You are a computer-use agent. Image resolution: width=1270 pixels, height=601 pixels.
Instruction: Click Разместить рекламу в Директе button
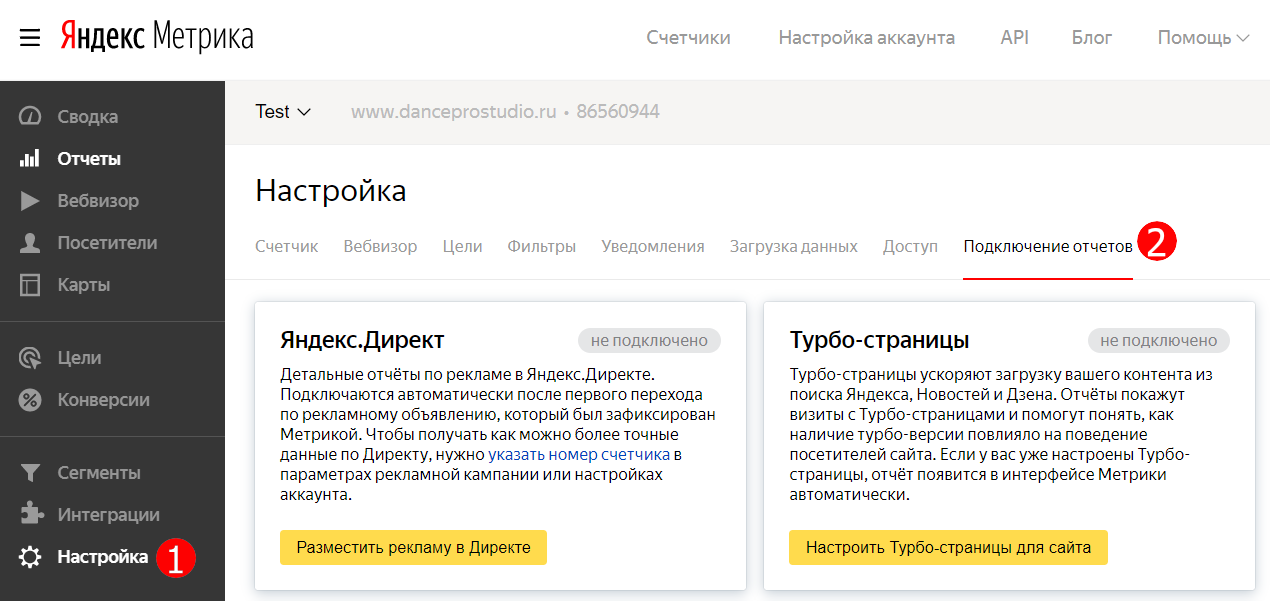pos(413,548)
